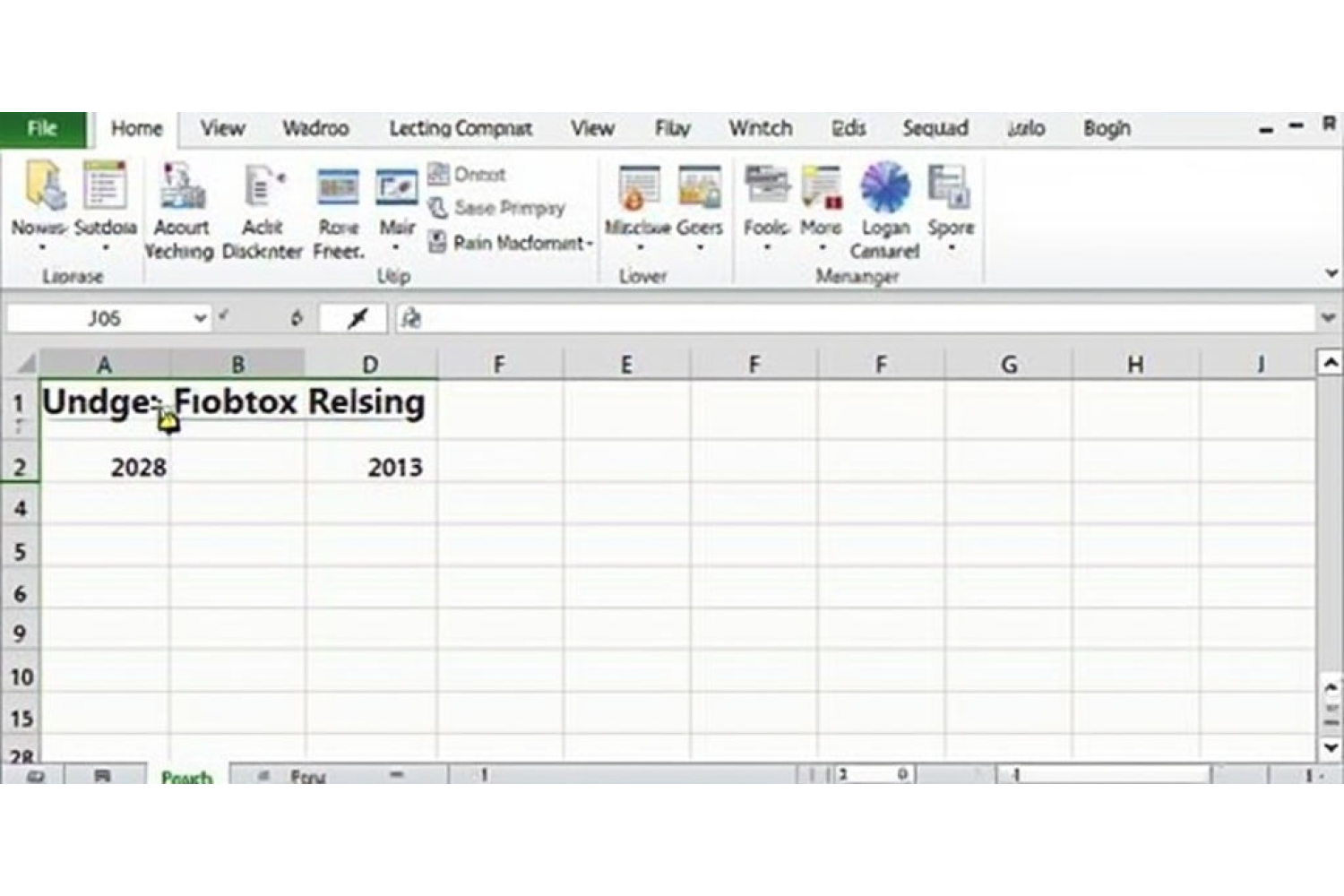Click the column G header
Viewport: 1344px width, 896px height.
click(1008, 365)
